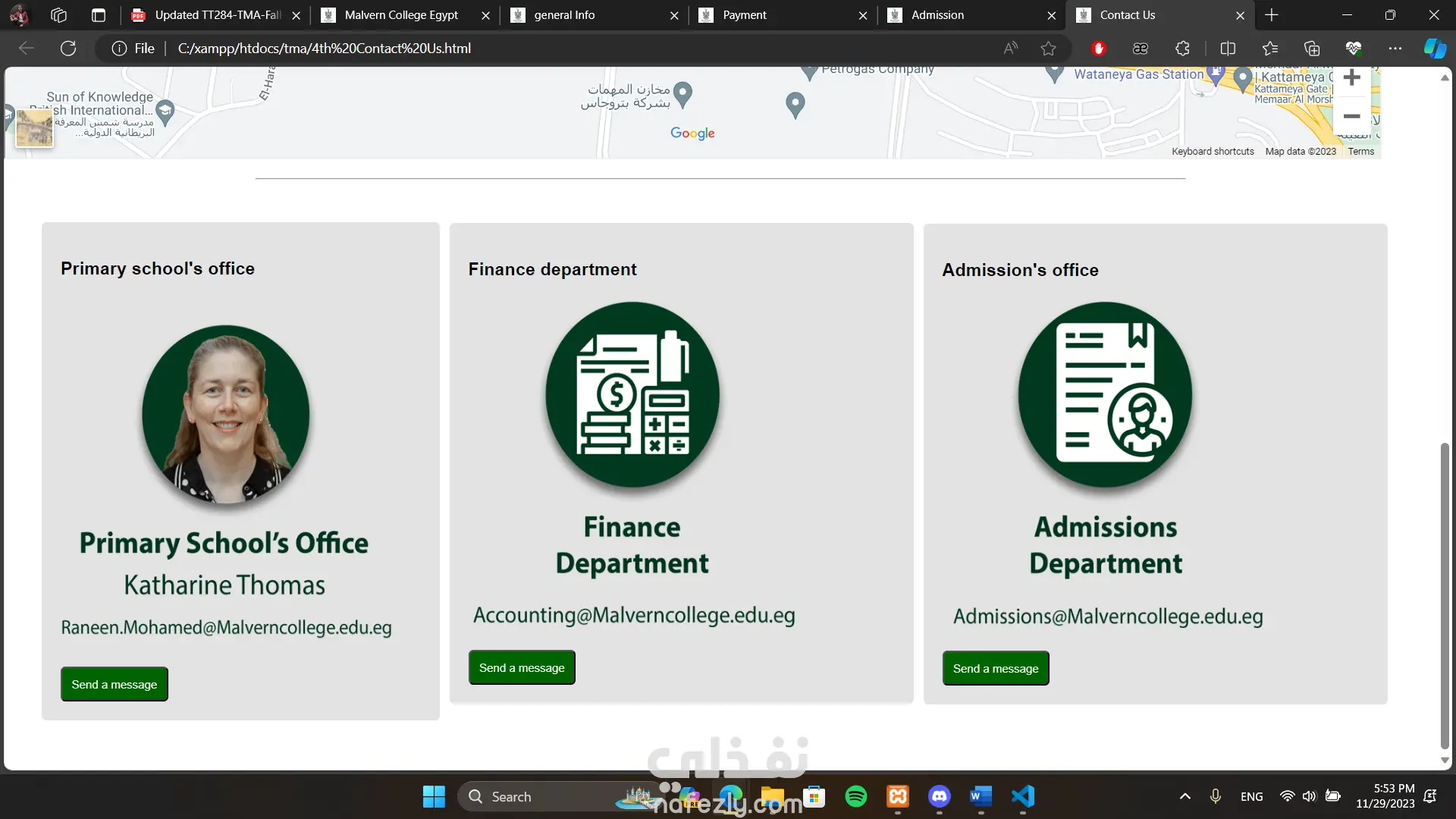Send a message to Primary school's office
The width and height of the screenshot is (1456, 819).
pyautogui.click(x=115, y=684)
